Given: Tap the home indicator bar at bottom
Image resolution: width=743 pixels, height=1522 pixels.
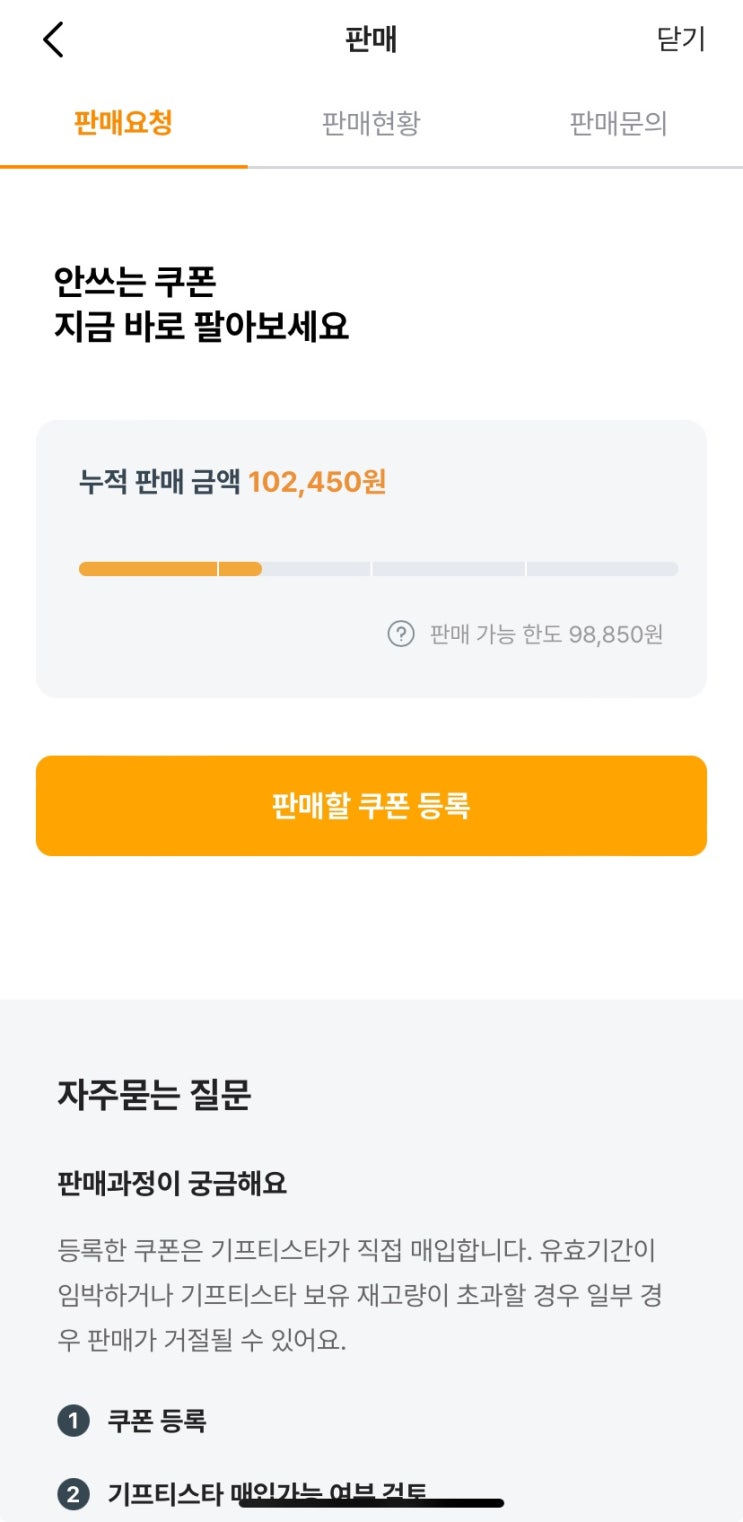Looking at the screenshot, I should (x=371, y=1502).
